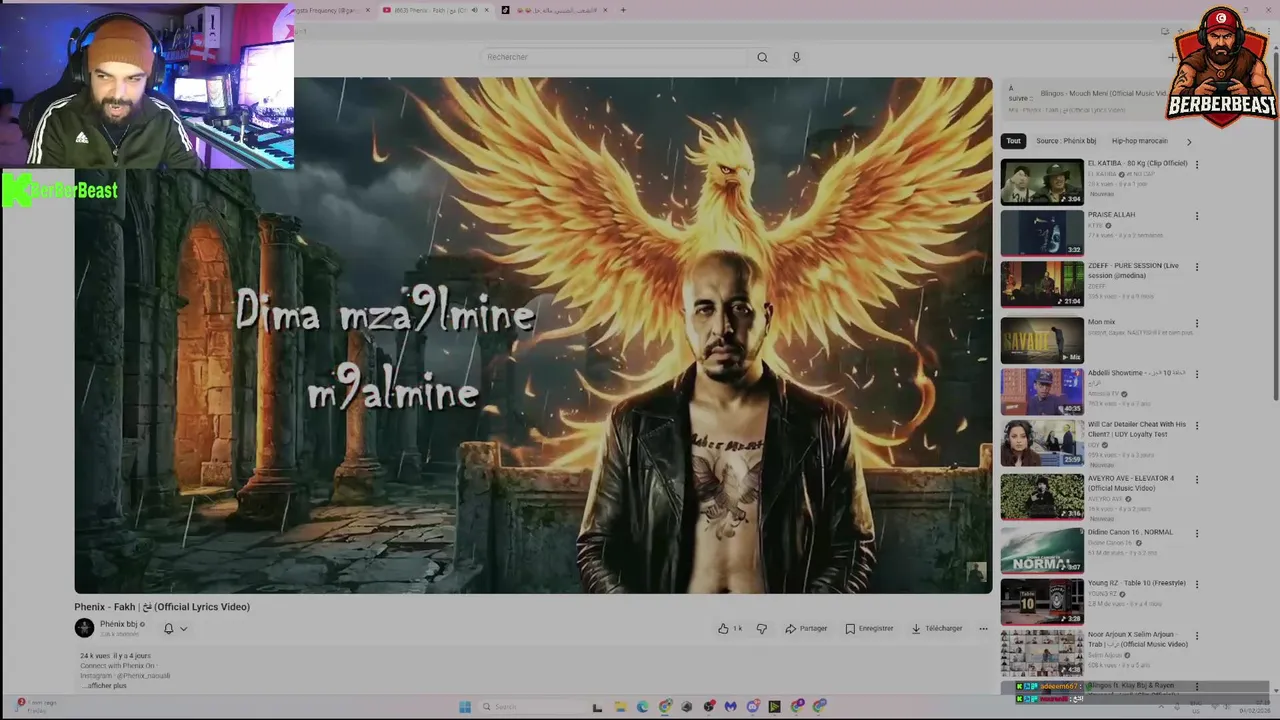1280x720 pixels.
Task: Open Noor Arjoun X Selim Arjoun Trab thumbnail
Action: pyautogui.click(x=1042, y=653)
